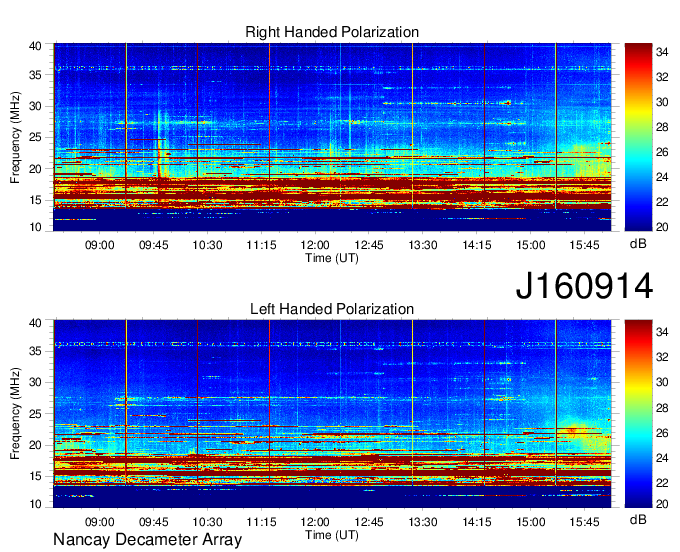This screenshot has height=552, width=680.
Task: Click 30 MHz tick of Right Handed plot
Action: pyautogui.click(x=35, y=106)
